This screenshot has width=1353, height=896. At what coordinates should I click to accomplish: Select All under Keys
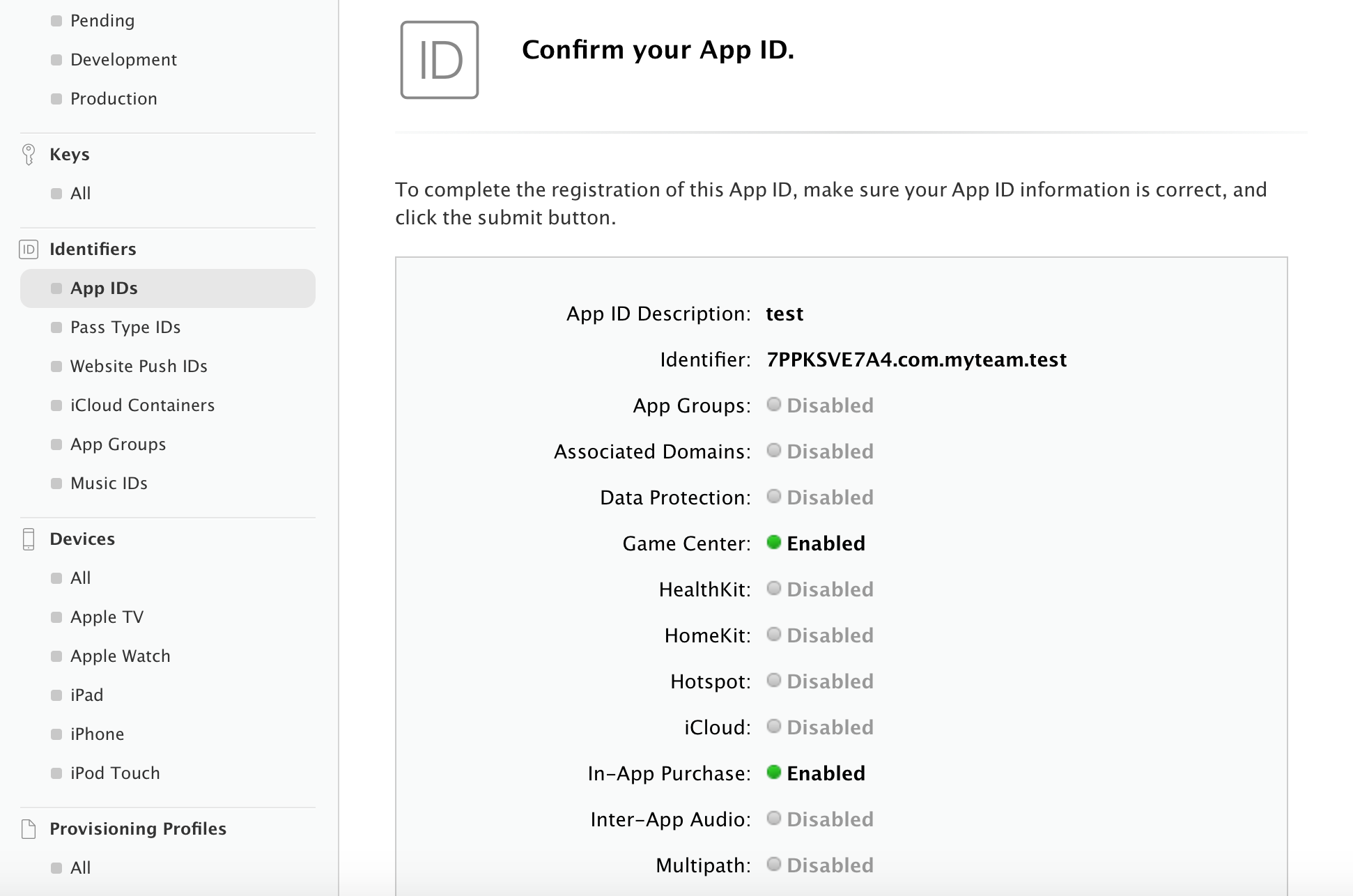click(80, 194)
